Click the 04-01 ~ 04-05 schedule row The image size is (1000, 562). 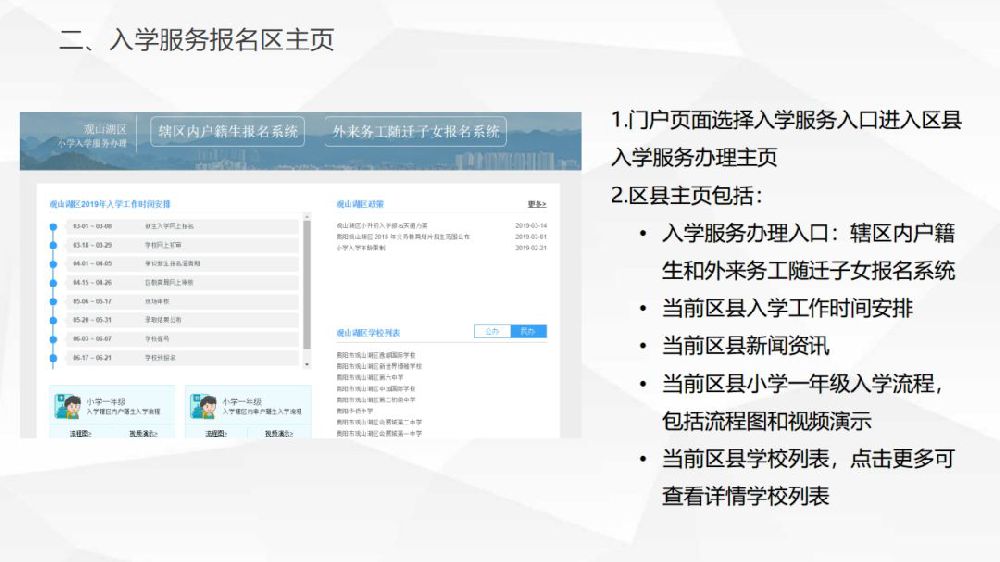click(182, 263)
